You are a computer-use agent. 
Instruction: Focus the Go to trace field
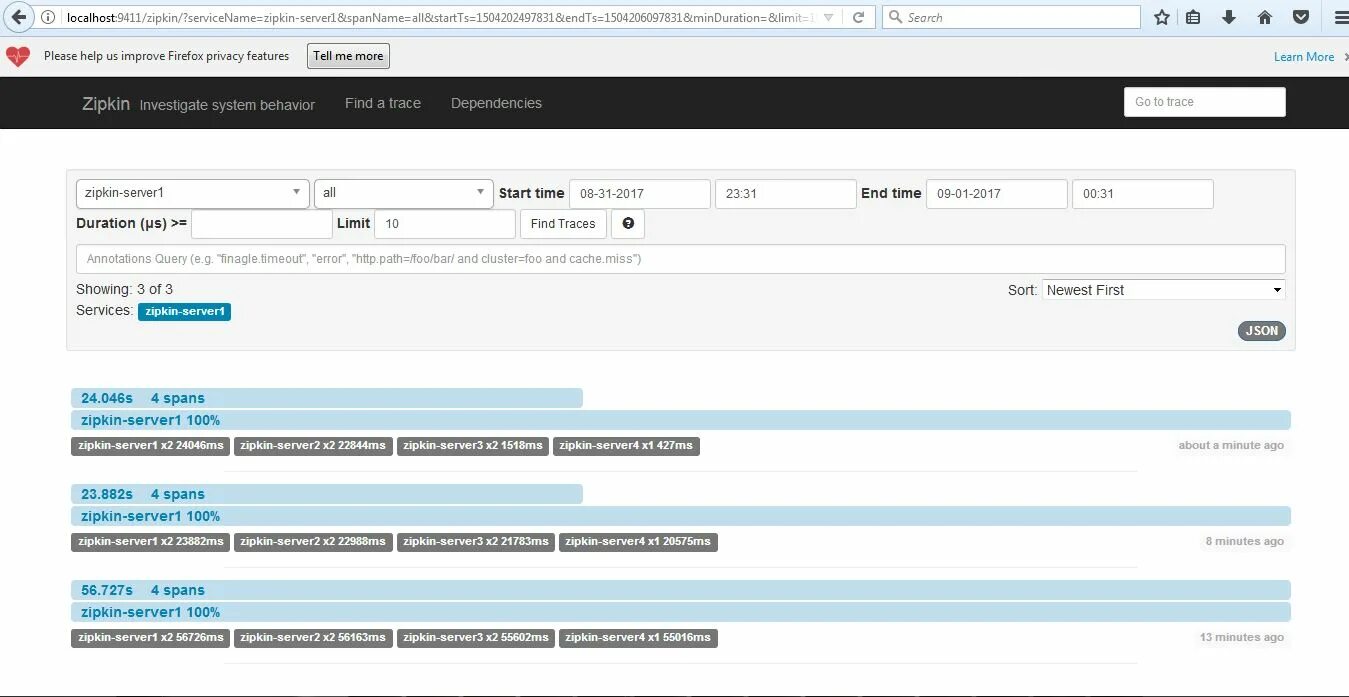click(x=1205, y=102)
